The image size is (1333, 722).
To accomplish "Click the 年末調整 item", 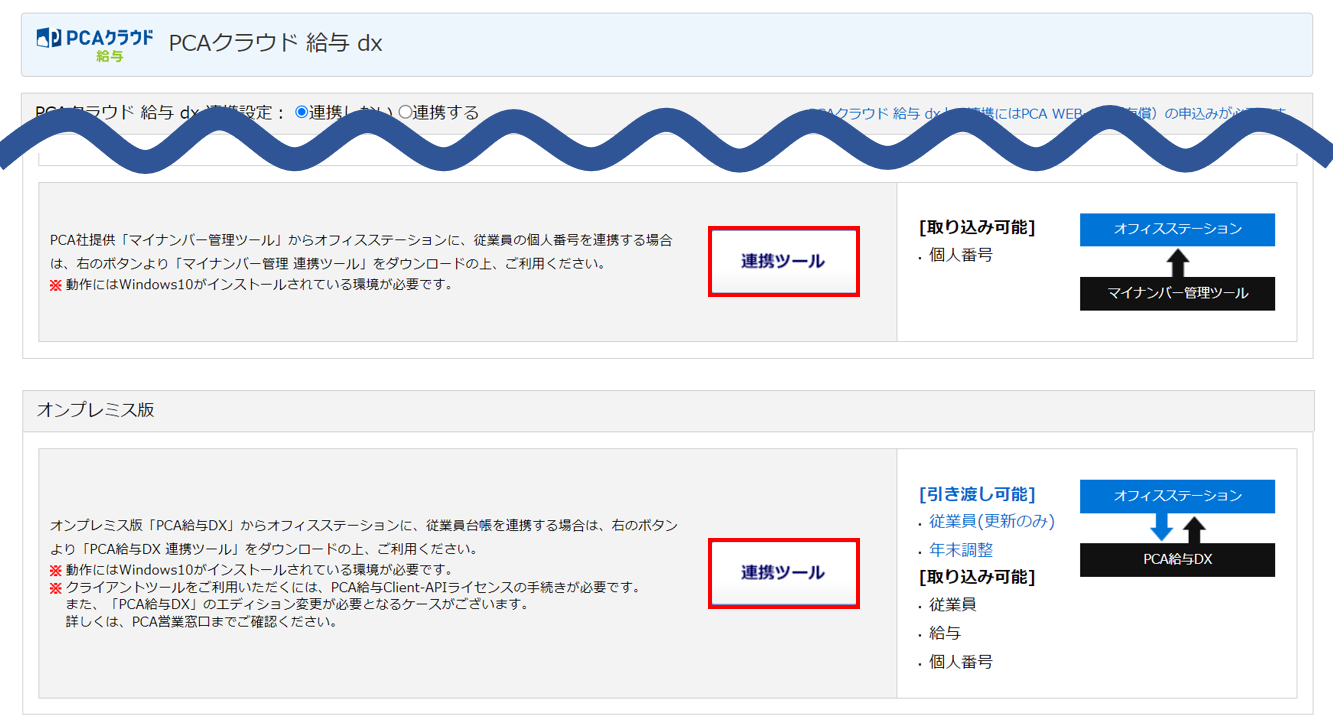I will click(x=961, y=550).
